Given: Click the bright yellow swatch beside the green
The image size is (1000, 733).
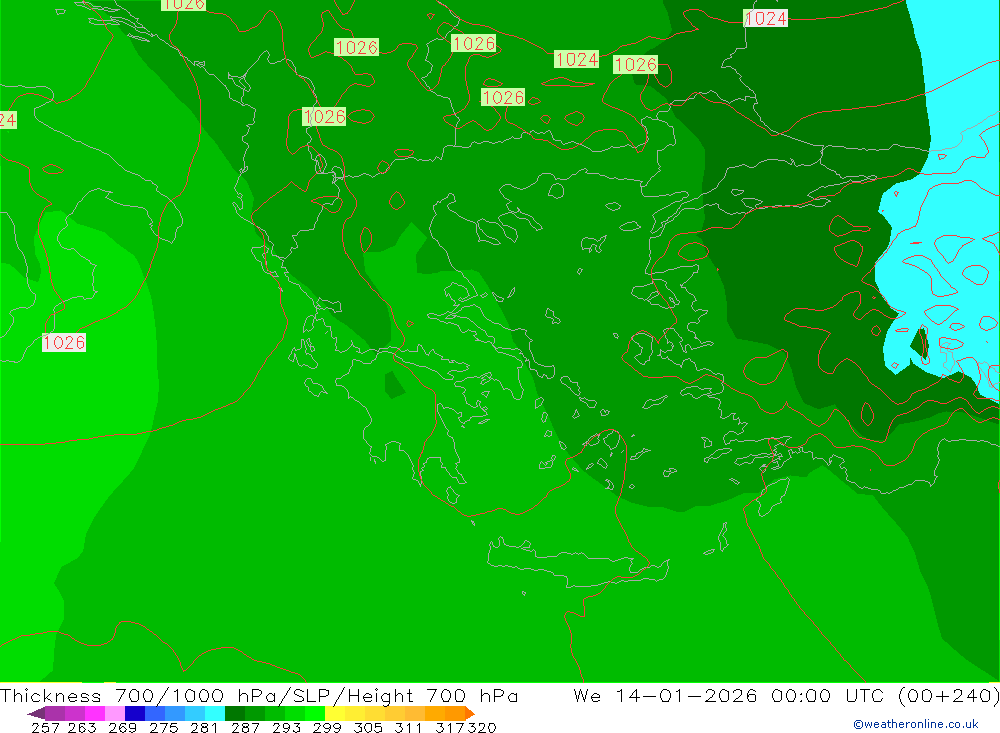Looking at the screenshot, I should pyautogui.click(x=335, y=713).
